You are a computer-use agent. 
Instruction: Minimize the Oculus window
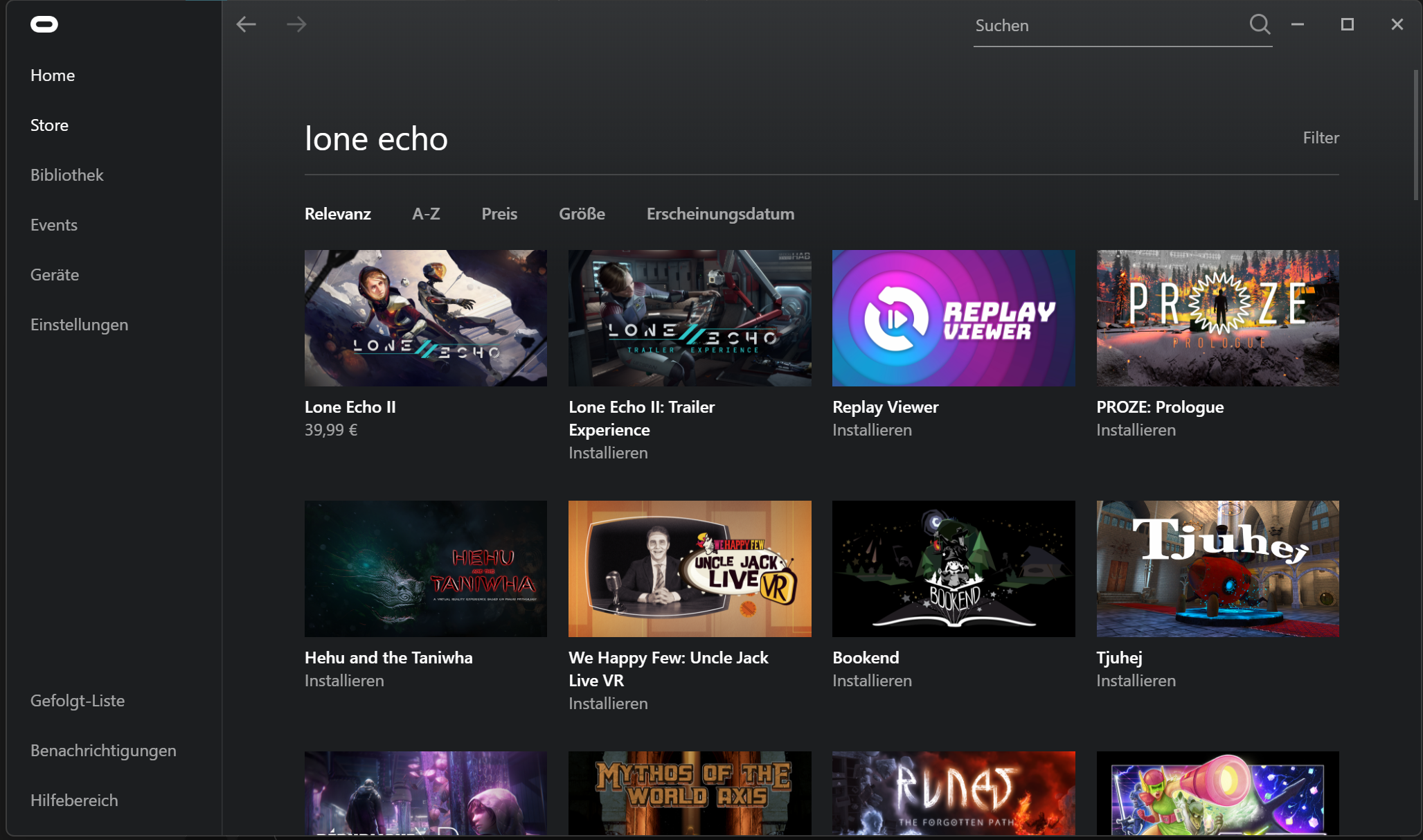(1298, 25)
